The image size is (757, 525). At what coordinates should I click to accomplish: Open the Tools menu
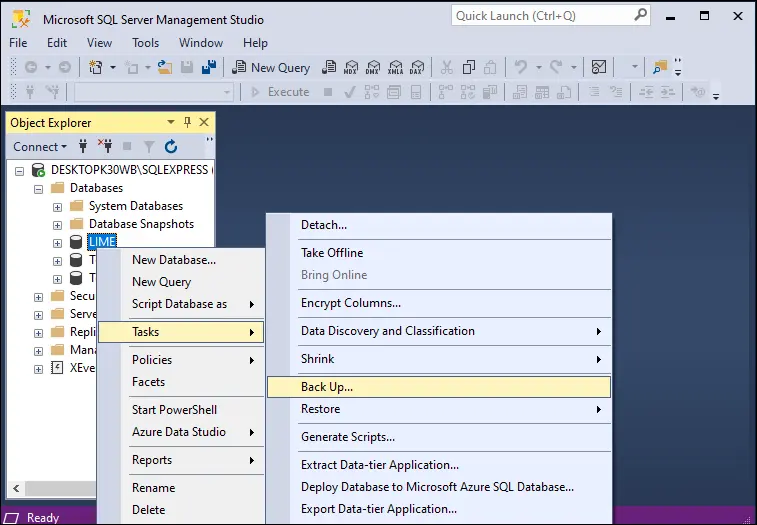click(x=145, y=43)
